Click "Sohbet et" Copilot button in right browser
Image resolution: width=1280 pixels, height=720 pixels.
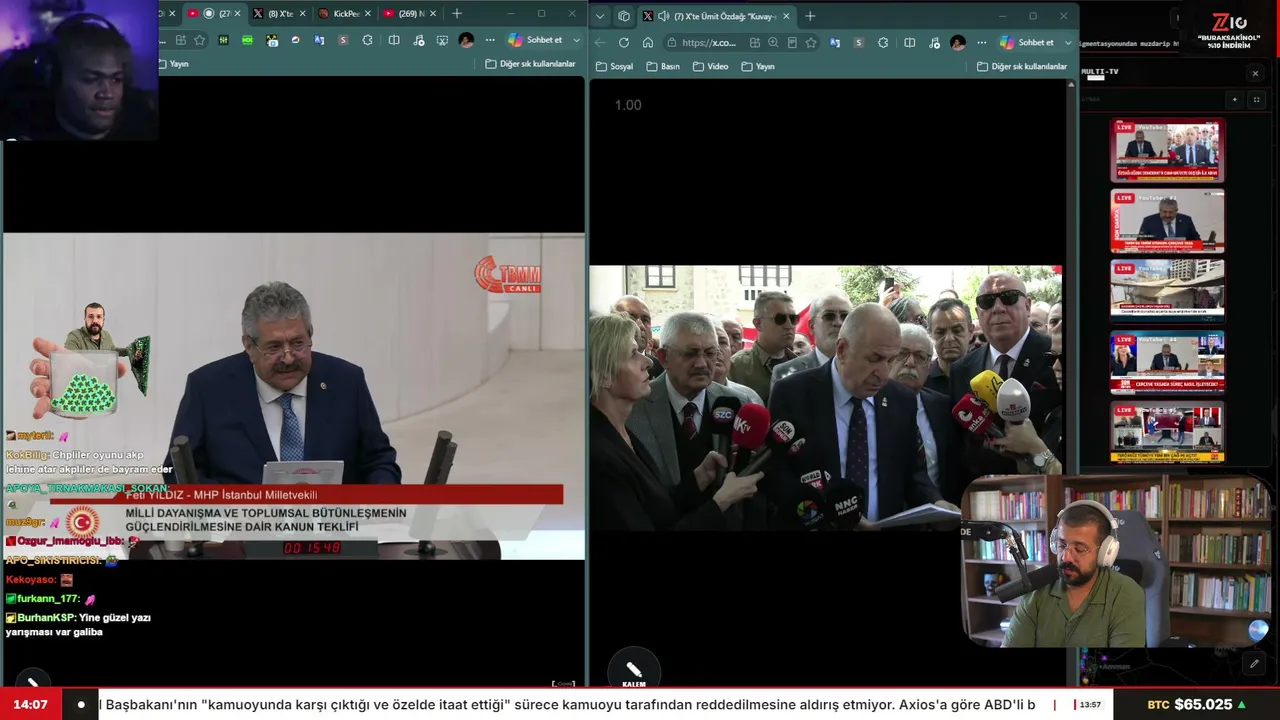click(x=1027, y=43)
